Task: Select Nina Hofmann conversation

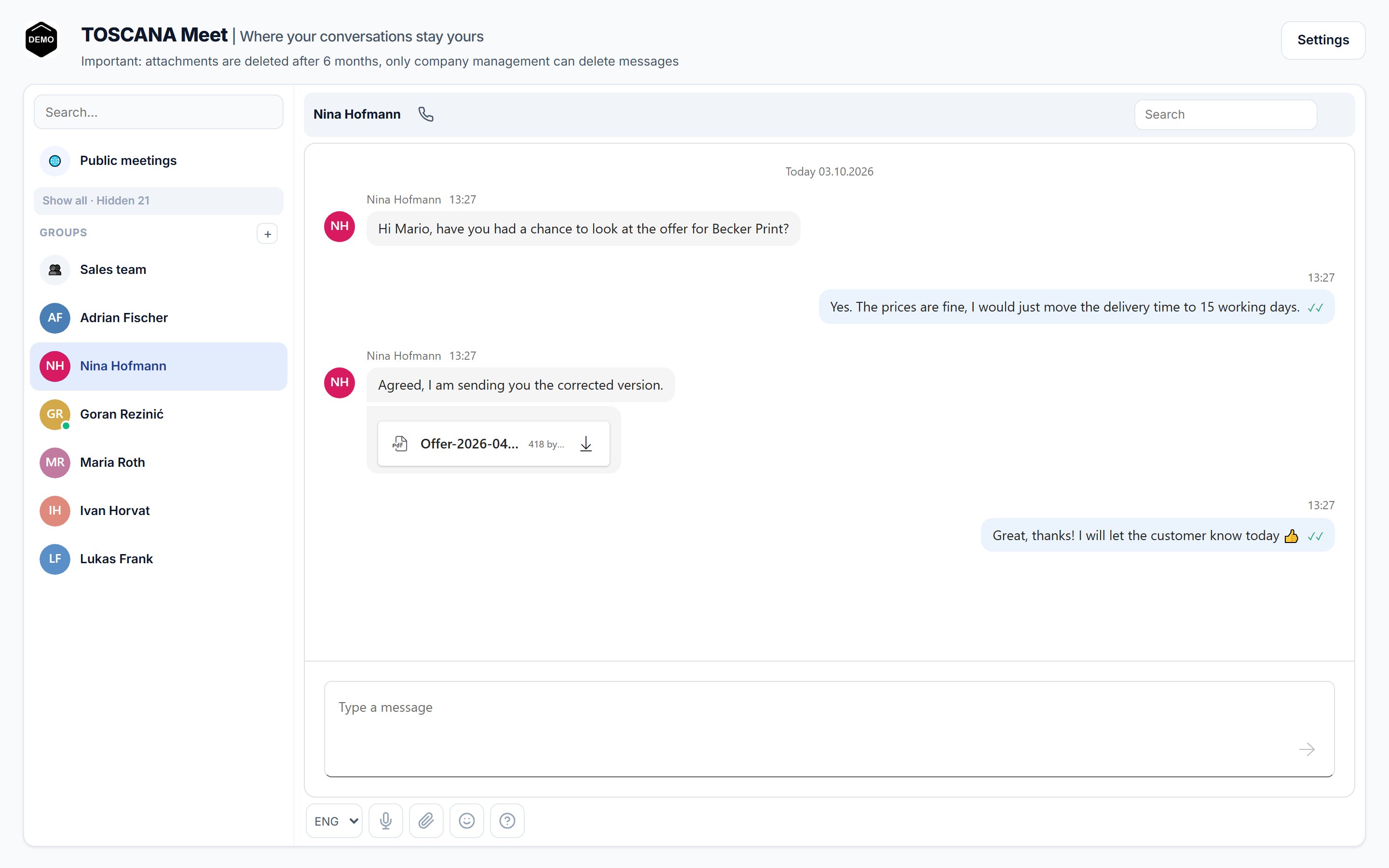Action: (x=158, y=366)
